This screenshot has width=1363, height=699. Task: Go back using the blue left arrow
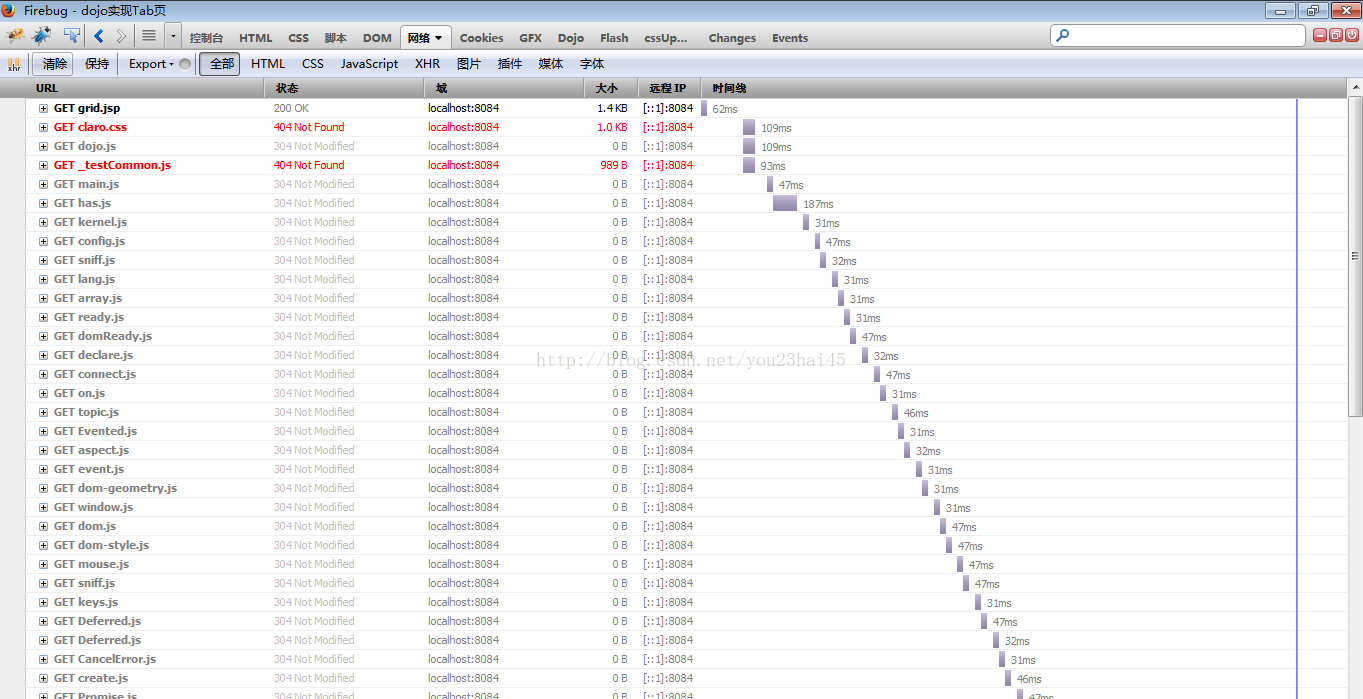[98, 36]
